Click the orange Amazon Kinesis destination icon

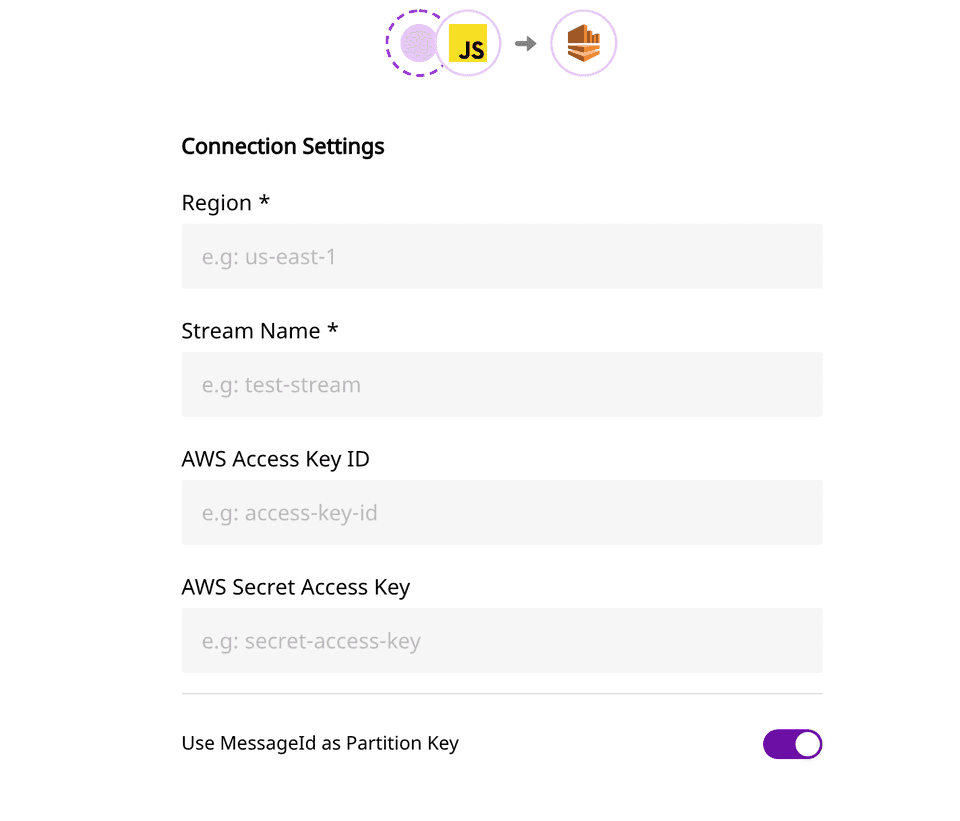point(583,44)
